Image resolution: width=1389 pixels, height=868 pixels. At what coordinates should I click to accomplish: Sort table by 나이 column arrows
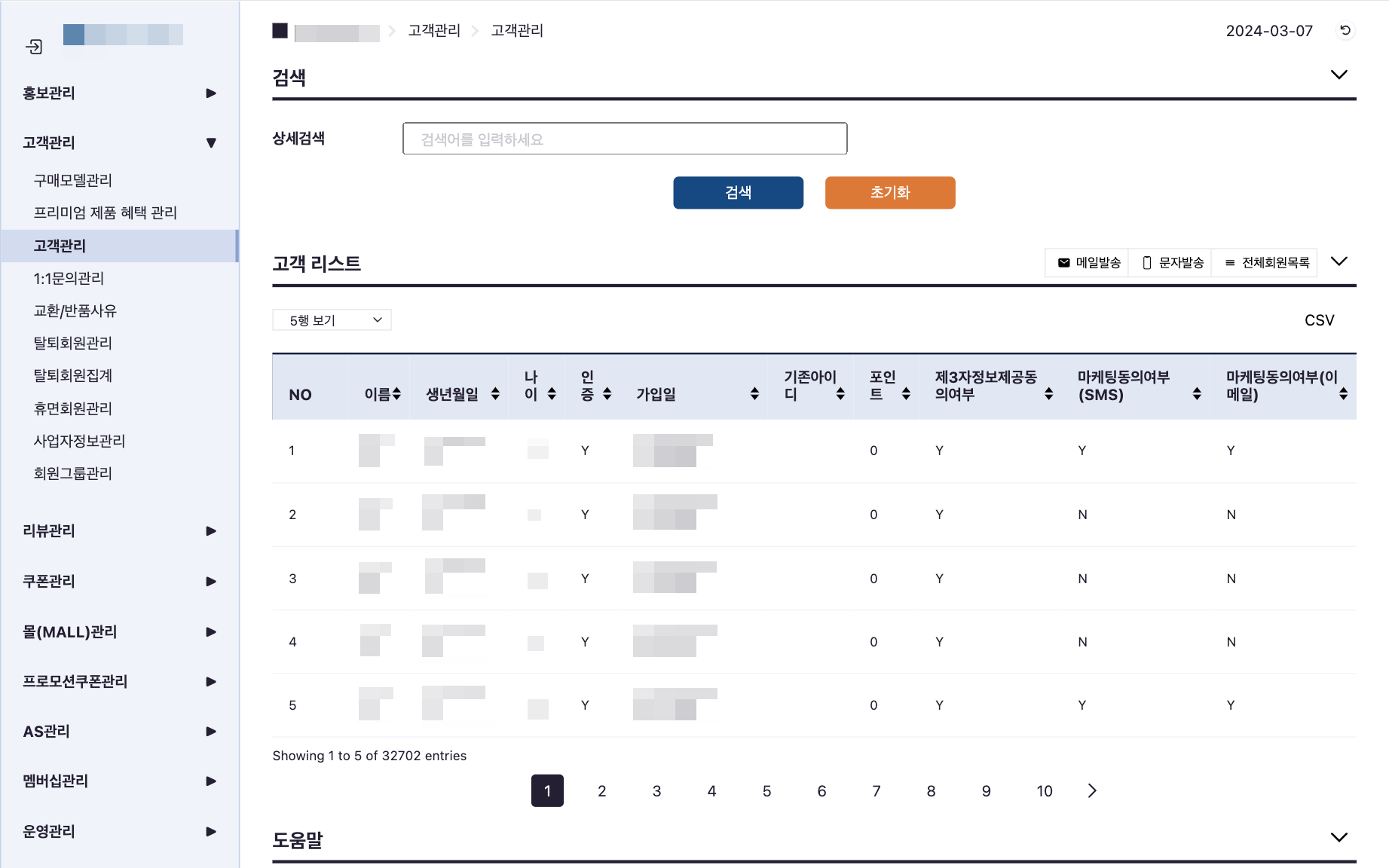(552, 394)
